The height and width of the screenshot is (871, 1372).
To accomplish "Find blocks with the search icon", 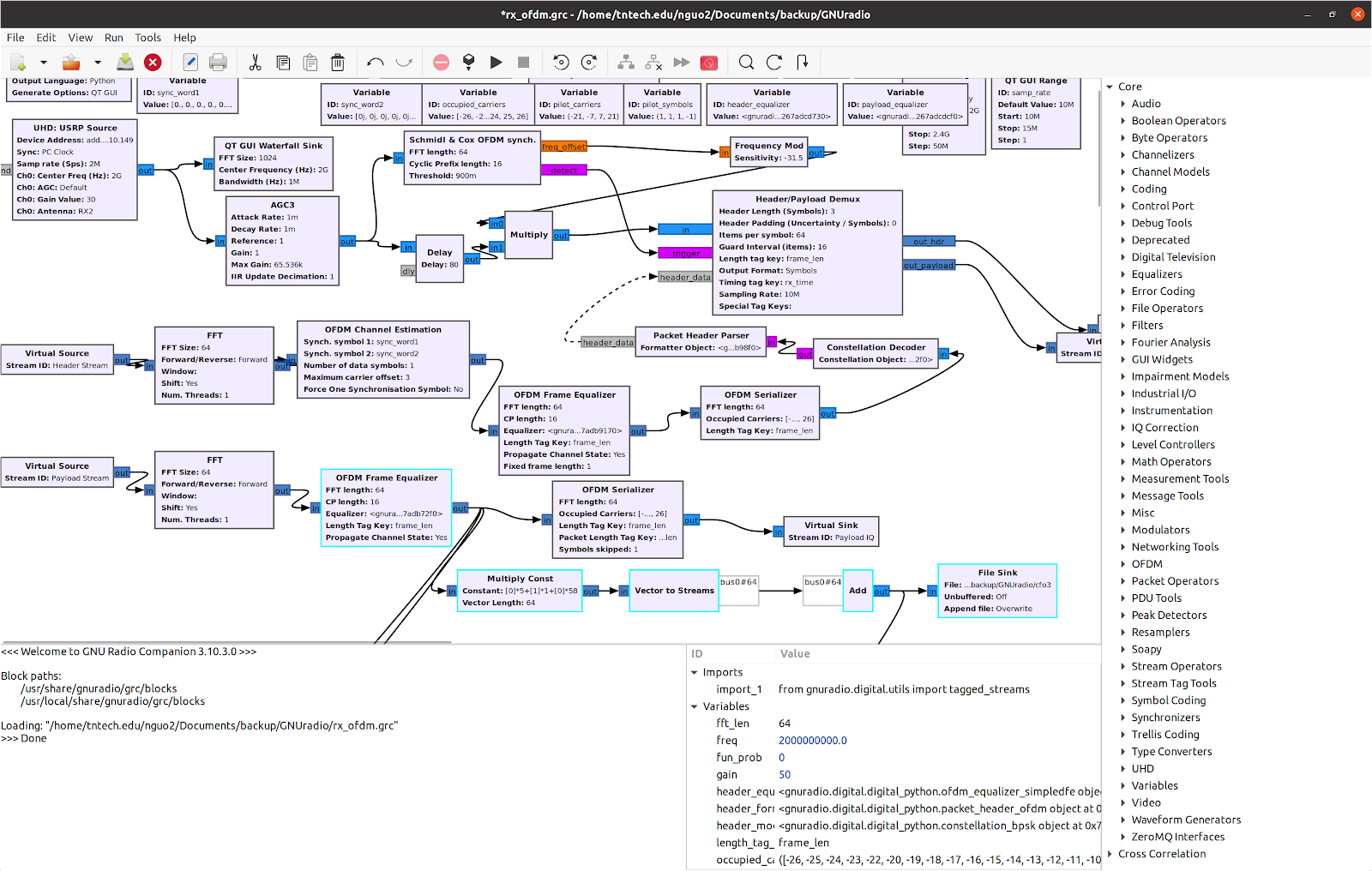I will [x=747, y=62].
